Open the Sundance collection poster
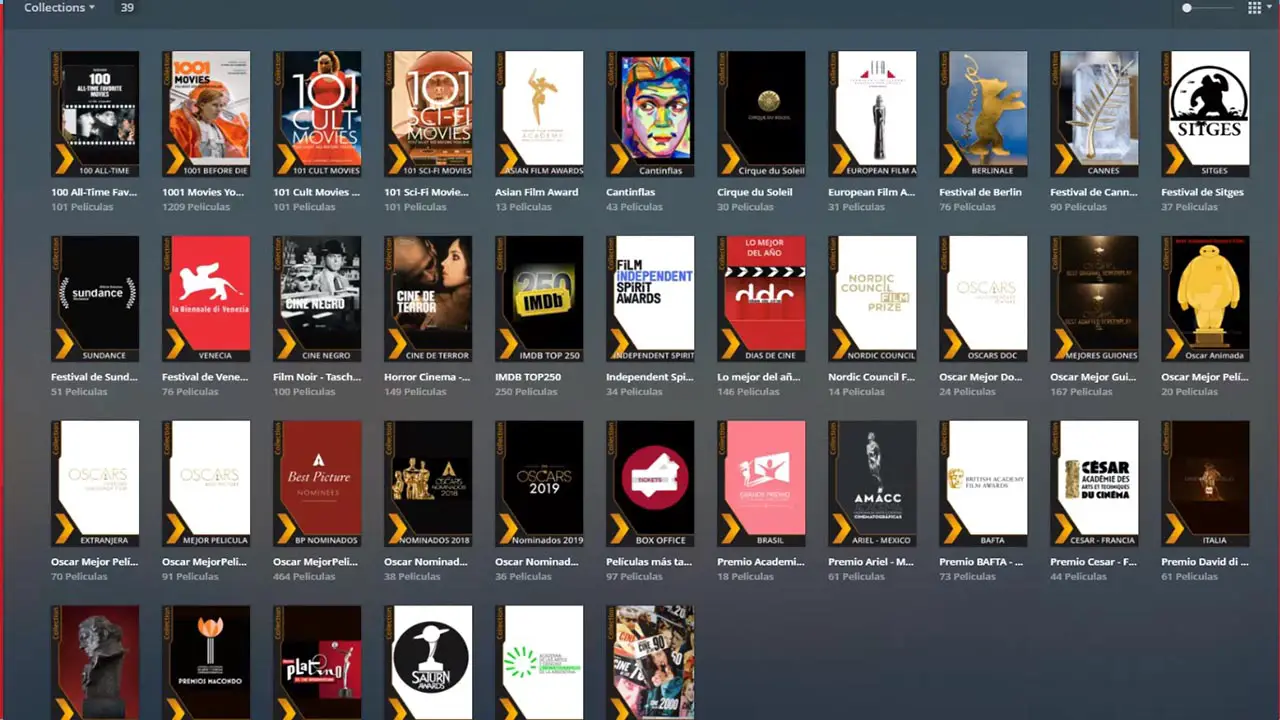Viewport: 1280px width, 720px height. [95, 299]
